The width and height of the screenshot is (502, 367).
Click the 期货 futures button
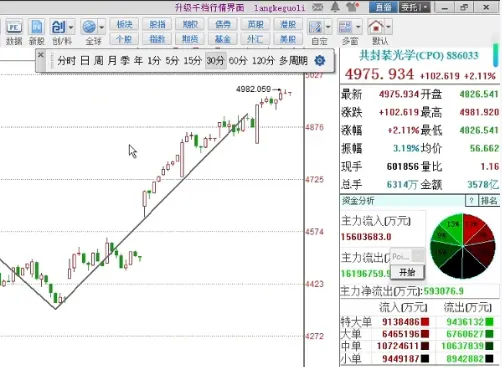[190, 39]
